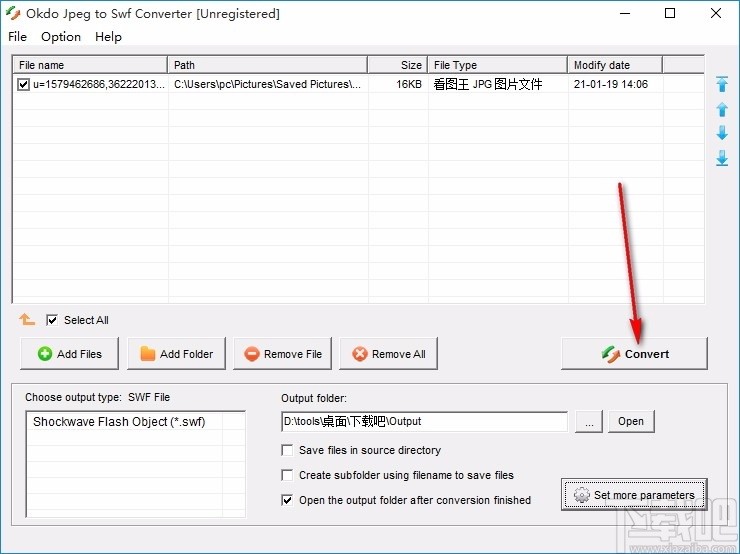The image size is (740, 554).
Task: Open the Option menu
Action: (61, 37)
